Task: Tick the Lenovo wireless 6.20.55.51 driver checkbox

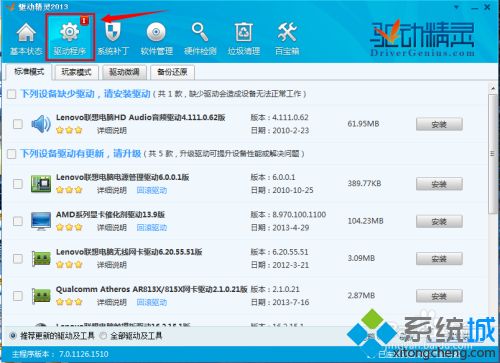Action: (18, 258)
